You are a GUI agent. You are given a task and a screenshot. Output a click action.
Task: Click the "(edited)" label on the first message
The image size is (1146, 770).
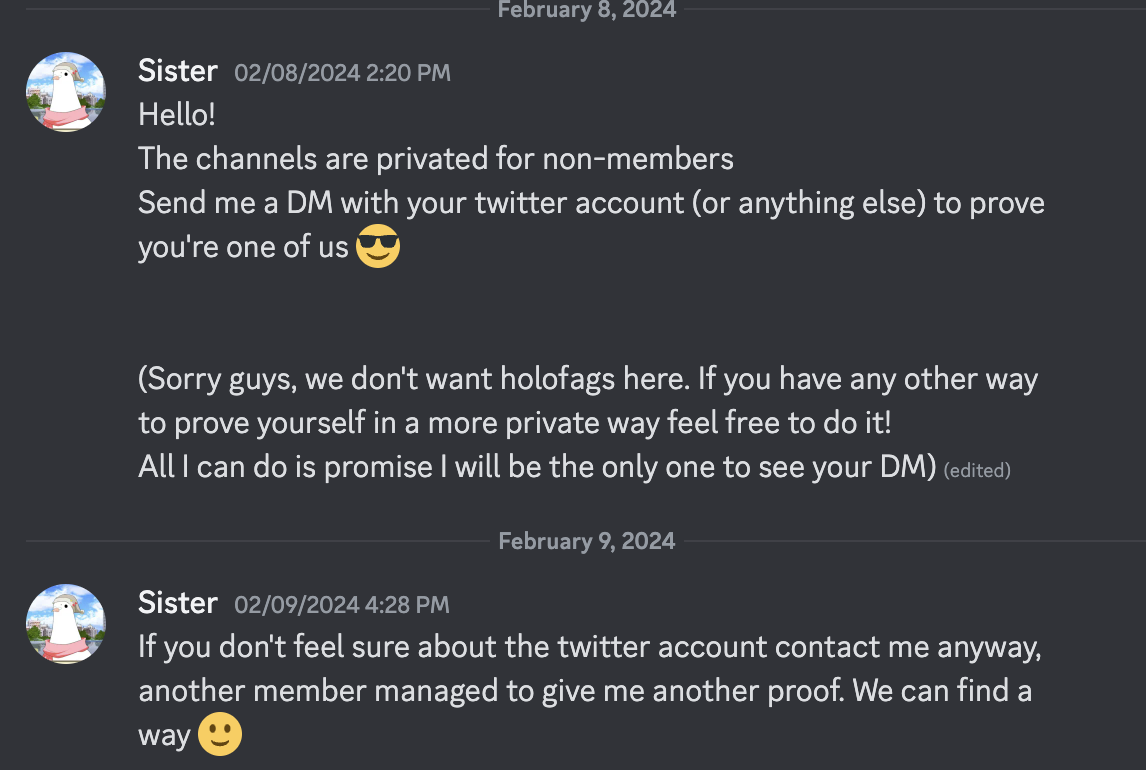pos(977,469)
